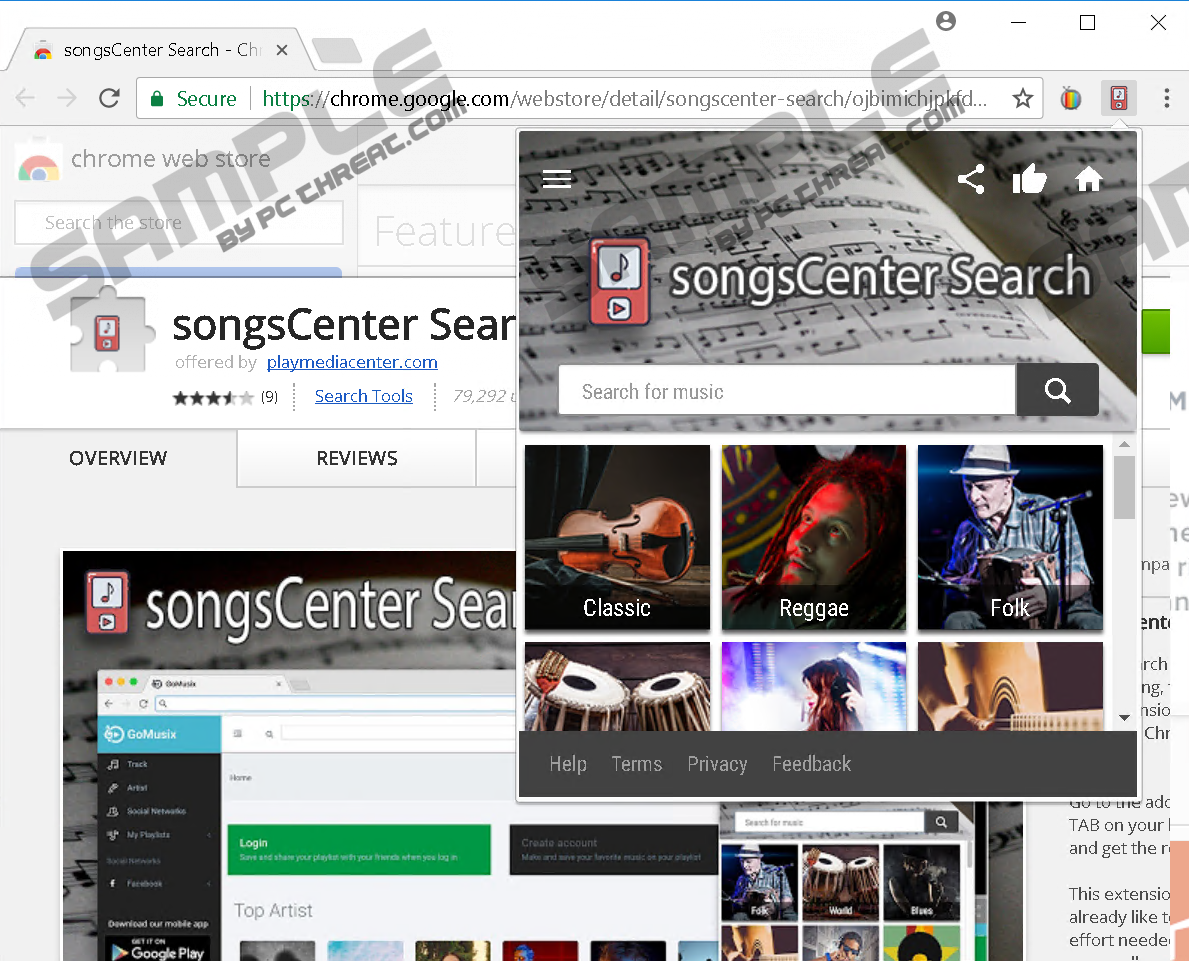Focus the Search the store box
This screenshot has height=961, width=1189.
[x=179, y=223]
